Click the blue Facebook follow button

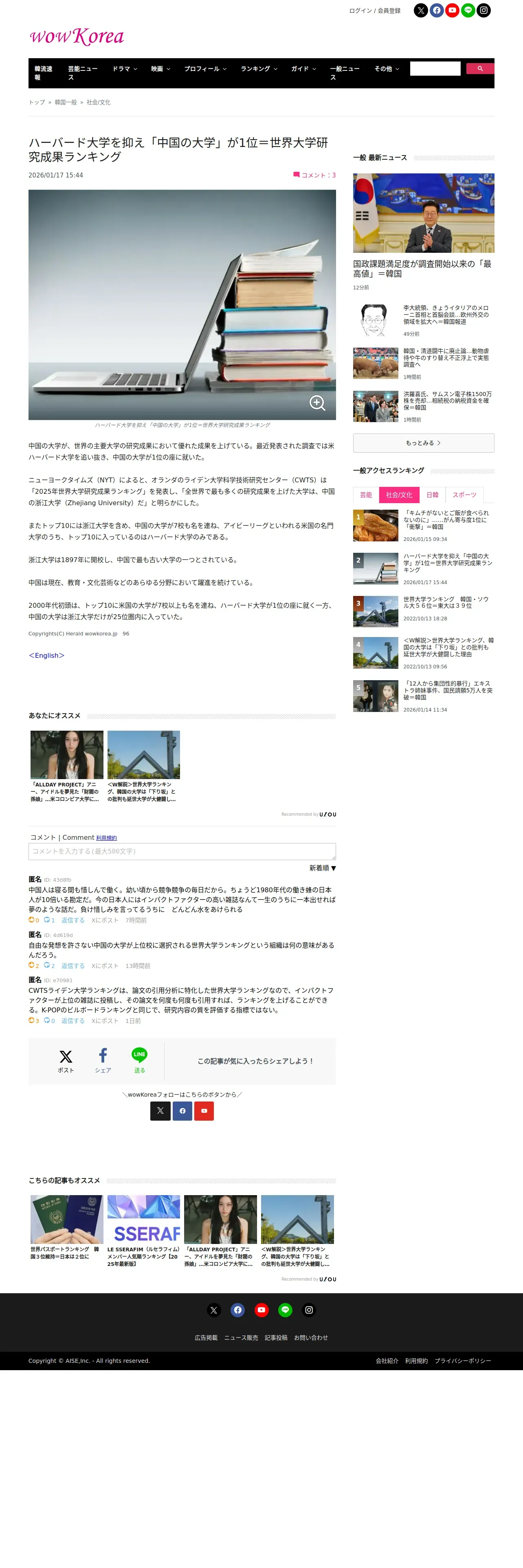tap(182, 1111)
